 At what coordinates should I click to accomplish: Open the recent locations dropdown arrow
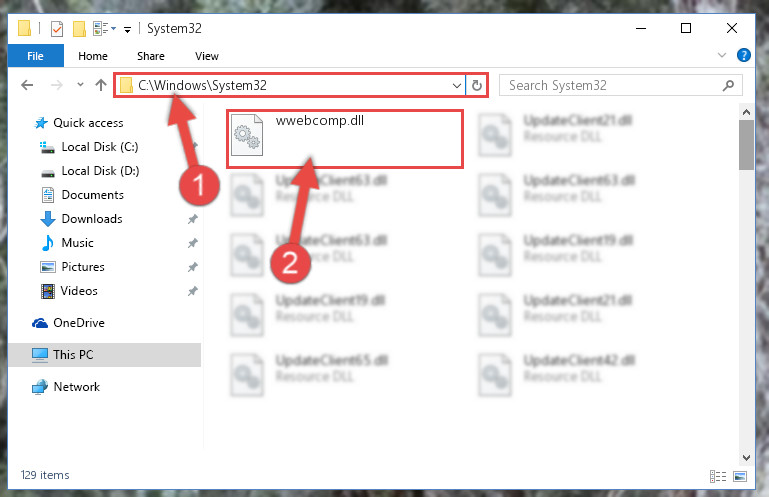80,85
